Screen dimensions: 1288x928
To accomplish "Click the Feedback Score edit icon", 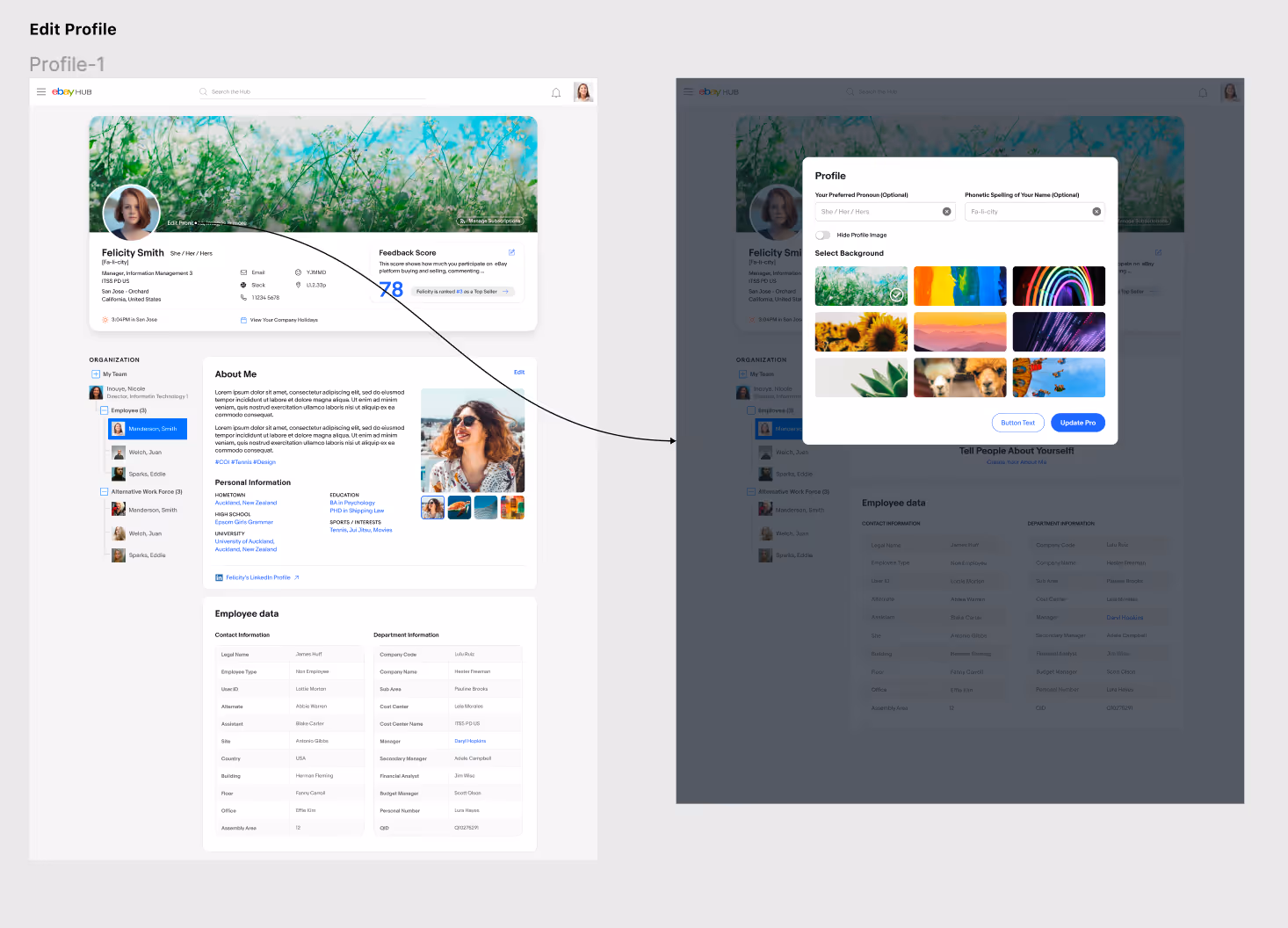I will coord(512,252).
